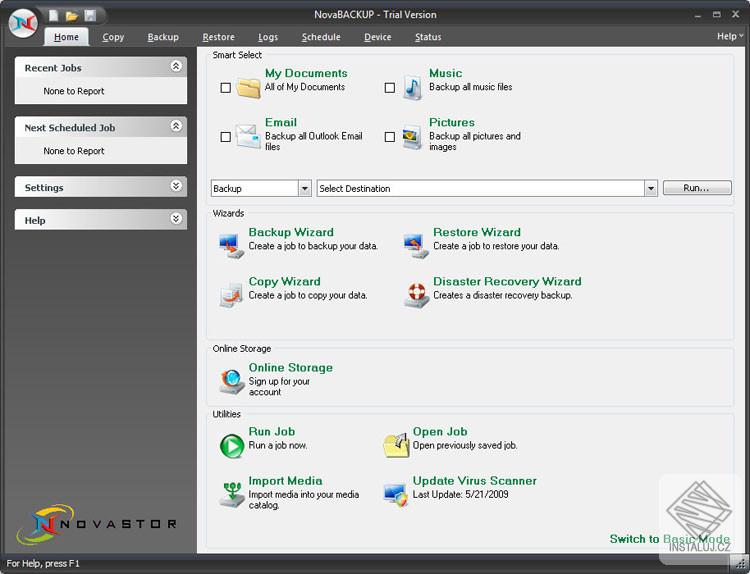Viewport: 750px width, 574px height.
Task: Click the Open folder icon in title bar
Action: point(72,16)
